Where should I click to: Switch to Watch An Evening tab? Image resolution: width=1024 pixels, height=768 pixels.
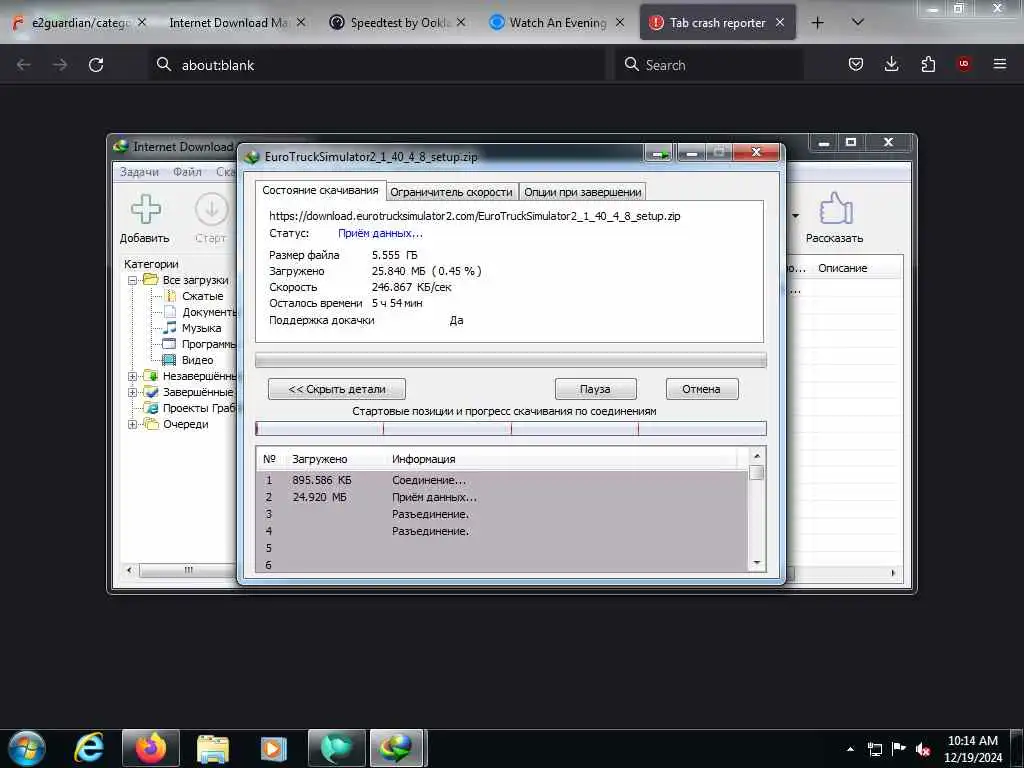coord(557,23)
